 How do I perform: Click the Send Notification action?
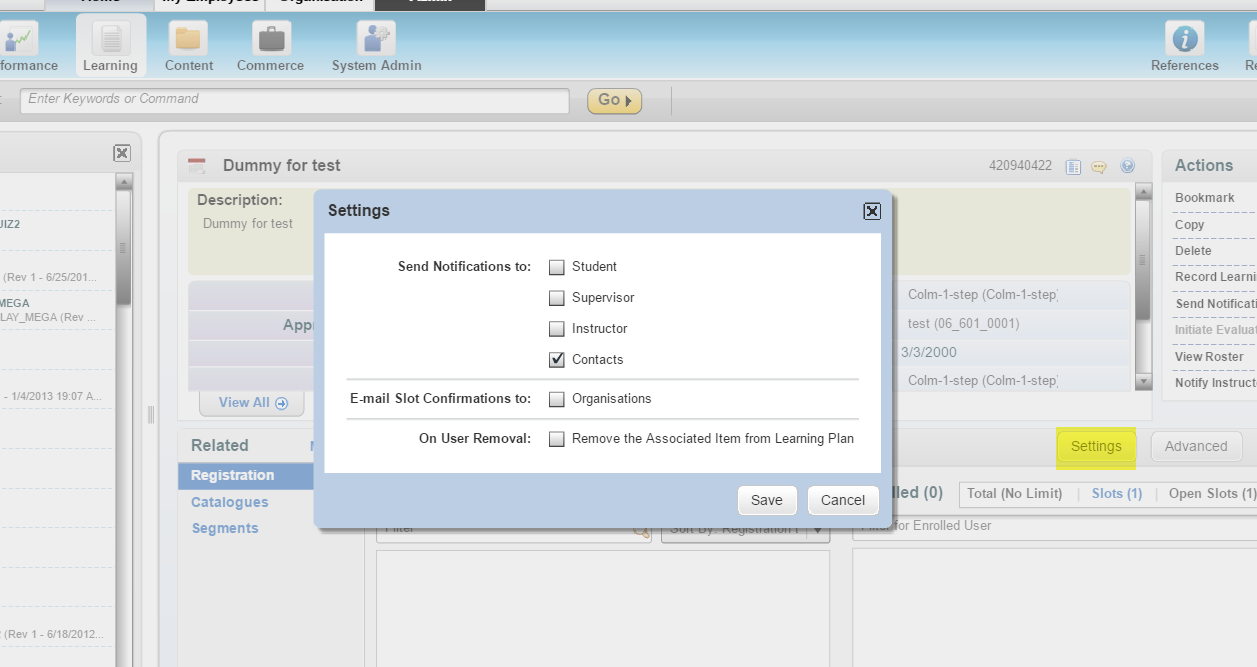coord(1216,304)
